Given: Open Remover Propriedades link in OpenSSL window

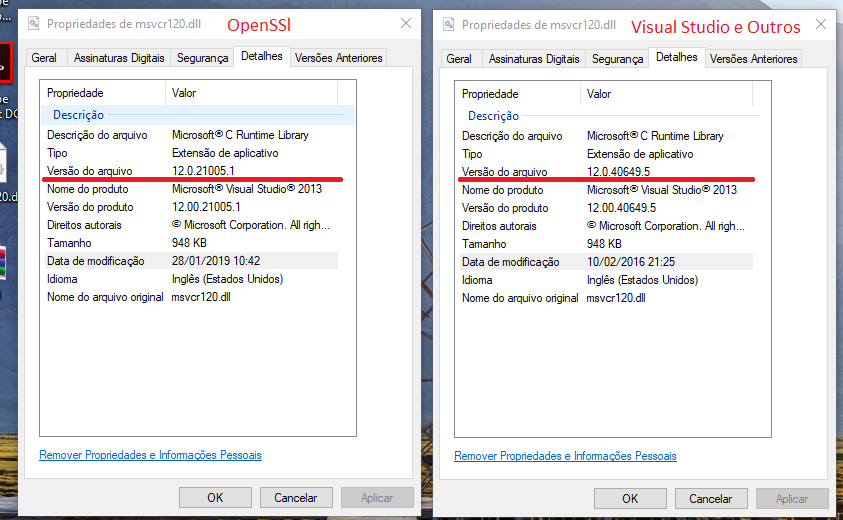Looking at the screenshot, I should pyautogui.click(x=151, y=455).
